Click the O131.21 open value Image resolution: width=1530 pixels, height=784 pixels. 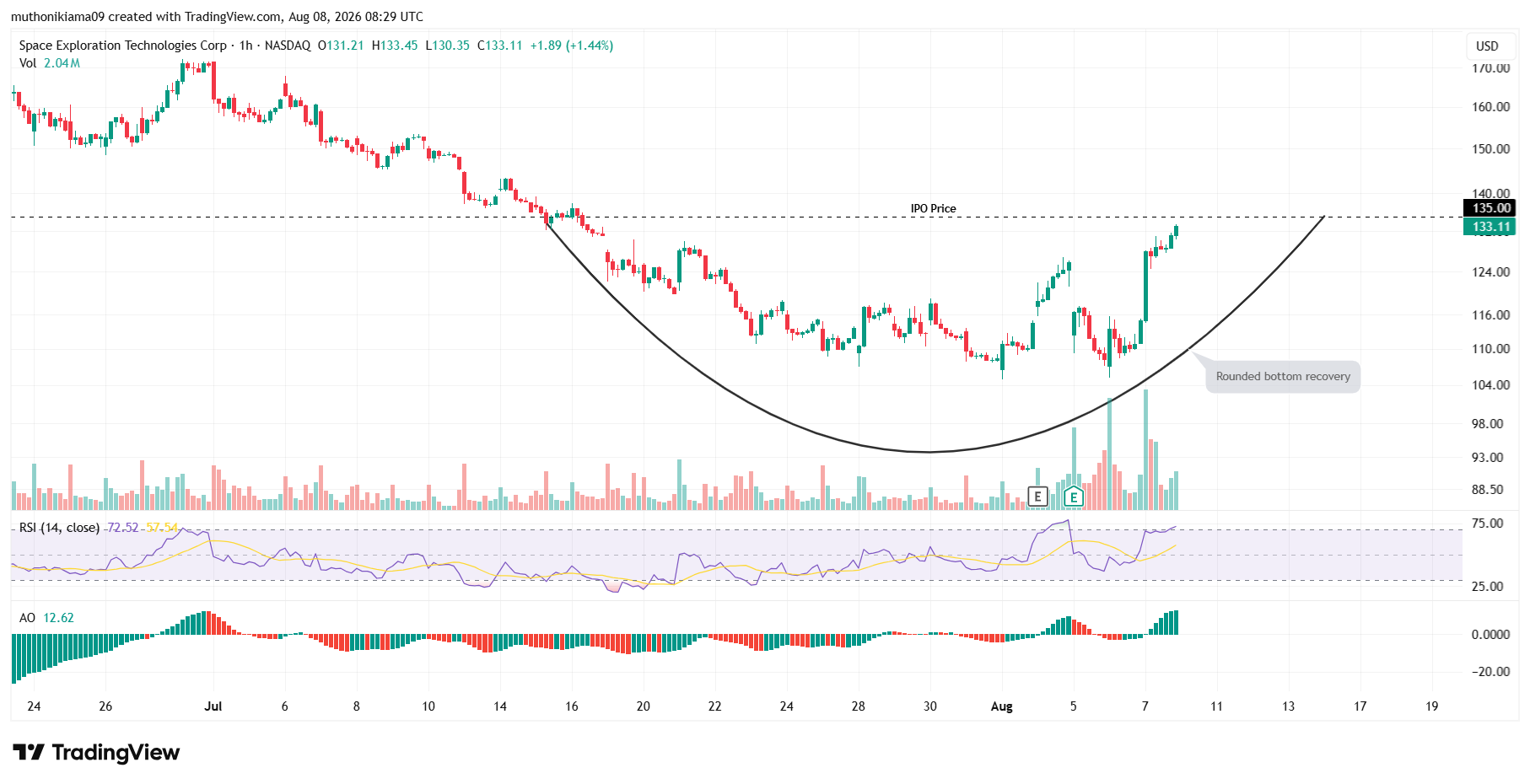(x=341, y=46)
